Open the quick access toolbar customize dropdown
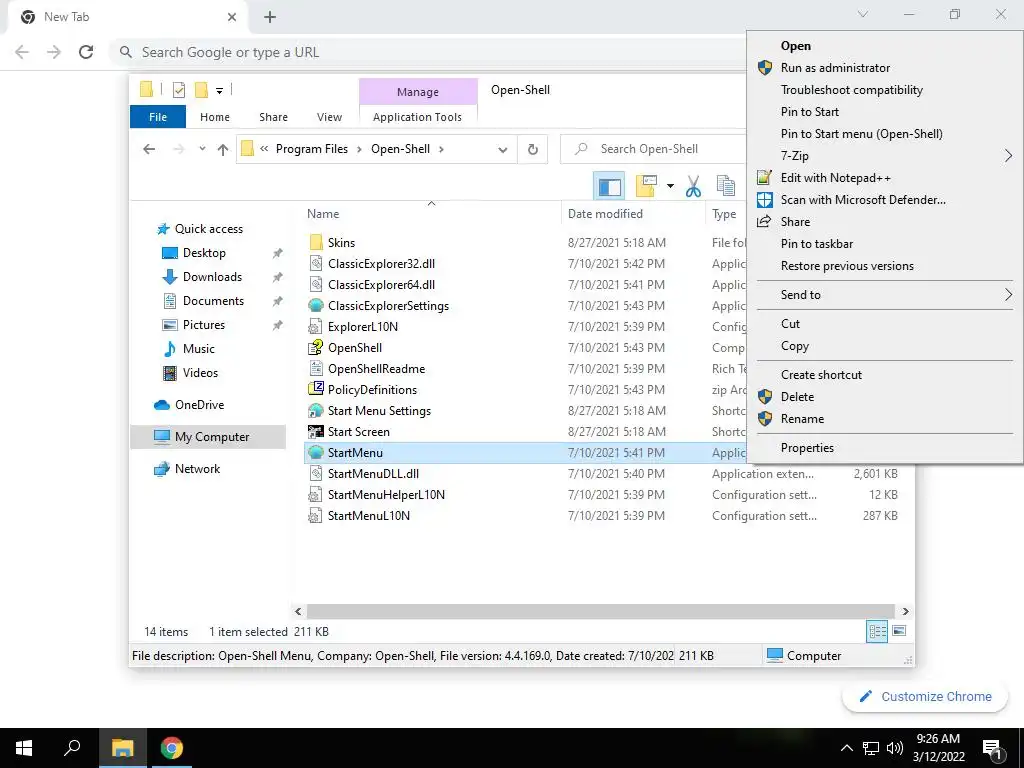This screenshot has height=768, width=1024. [219, 91]
